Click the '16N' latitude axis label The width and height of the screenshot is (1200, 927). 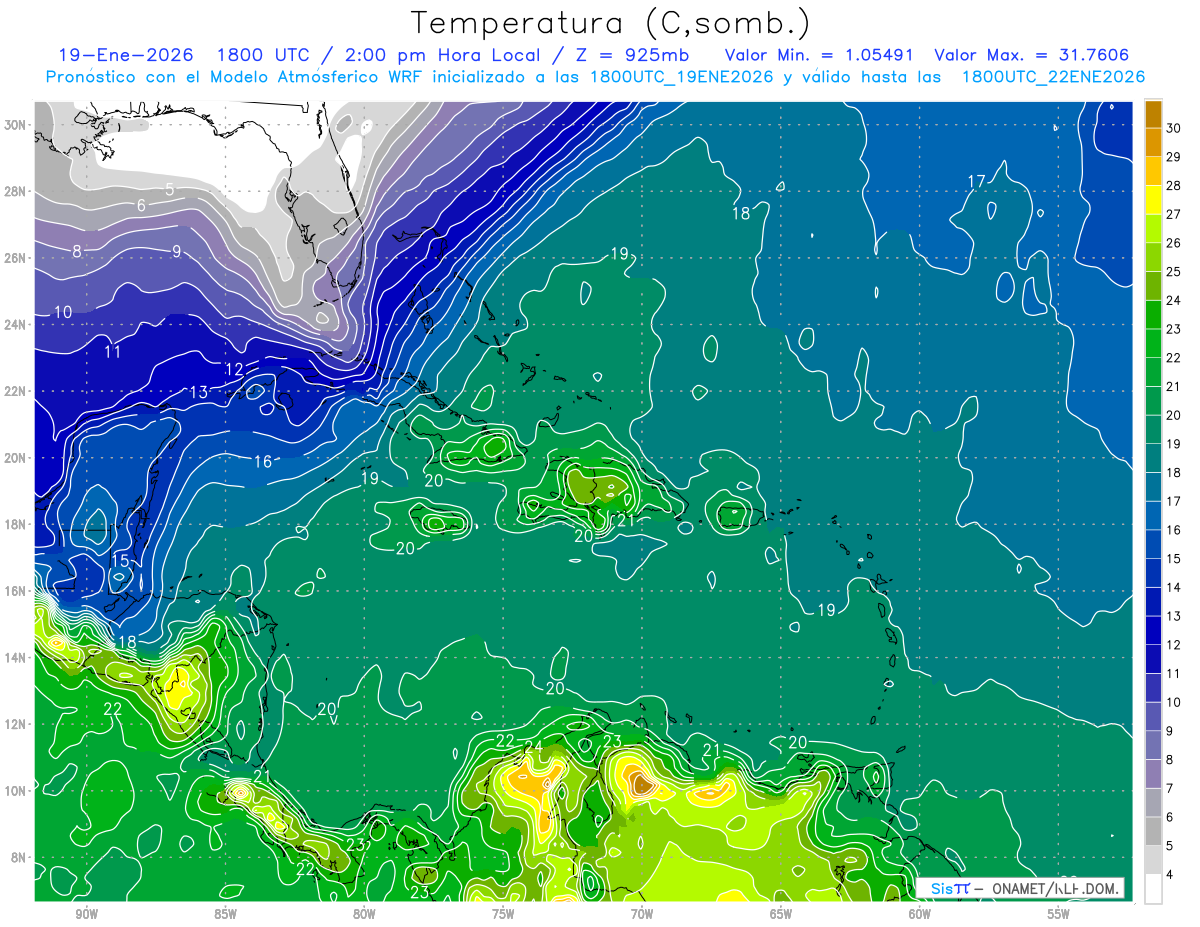point(16,591)
